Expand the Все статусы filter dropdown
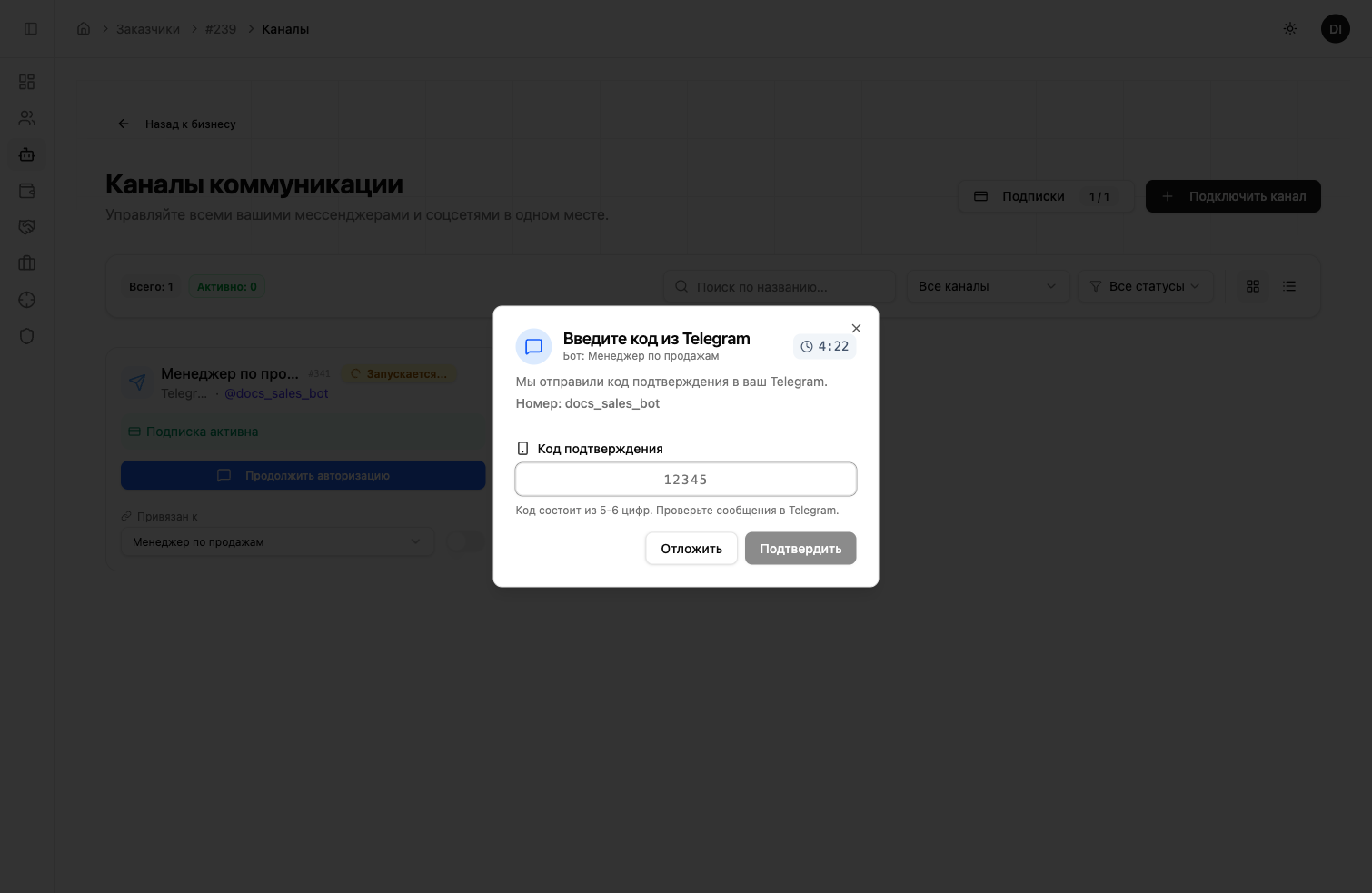The height and width of the screenshot is (893, 1372). point(1146,286)
